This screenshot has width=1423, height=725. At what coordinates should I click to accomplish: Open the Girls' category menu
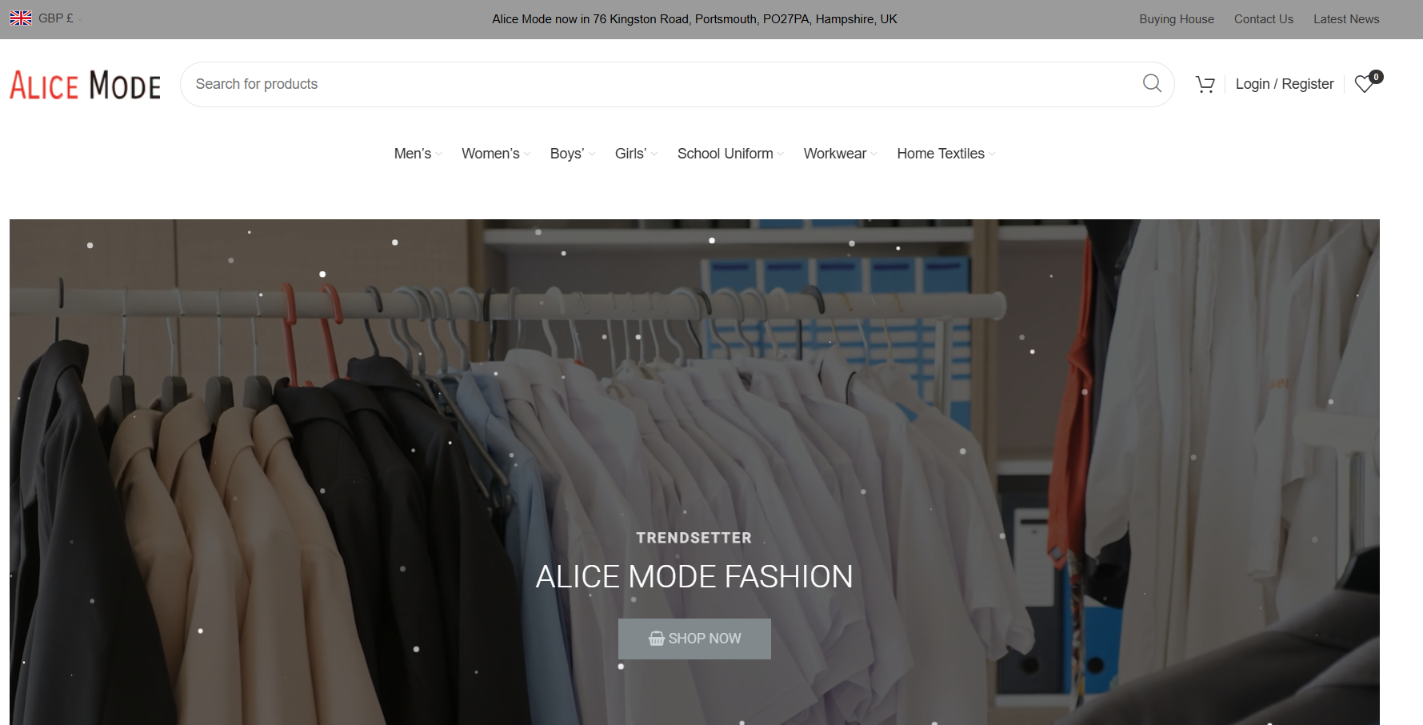click(631, 154)
